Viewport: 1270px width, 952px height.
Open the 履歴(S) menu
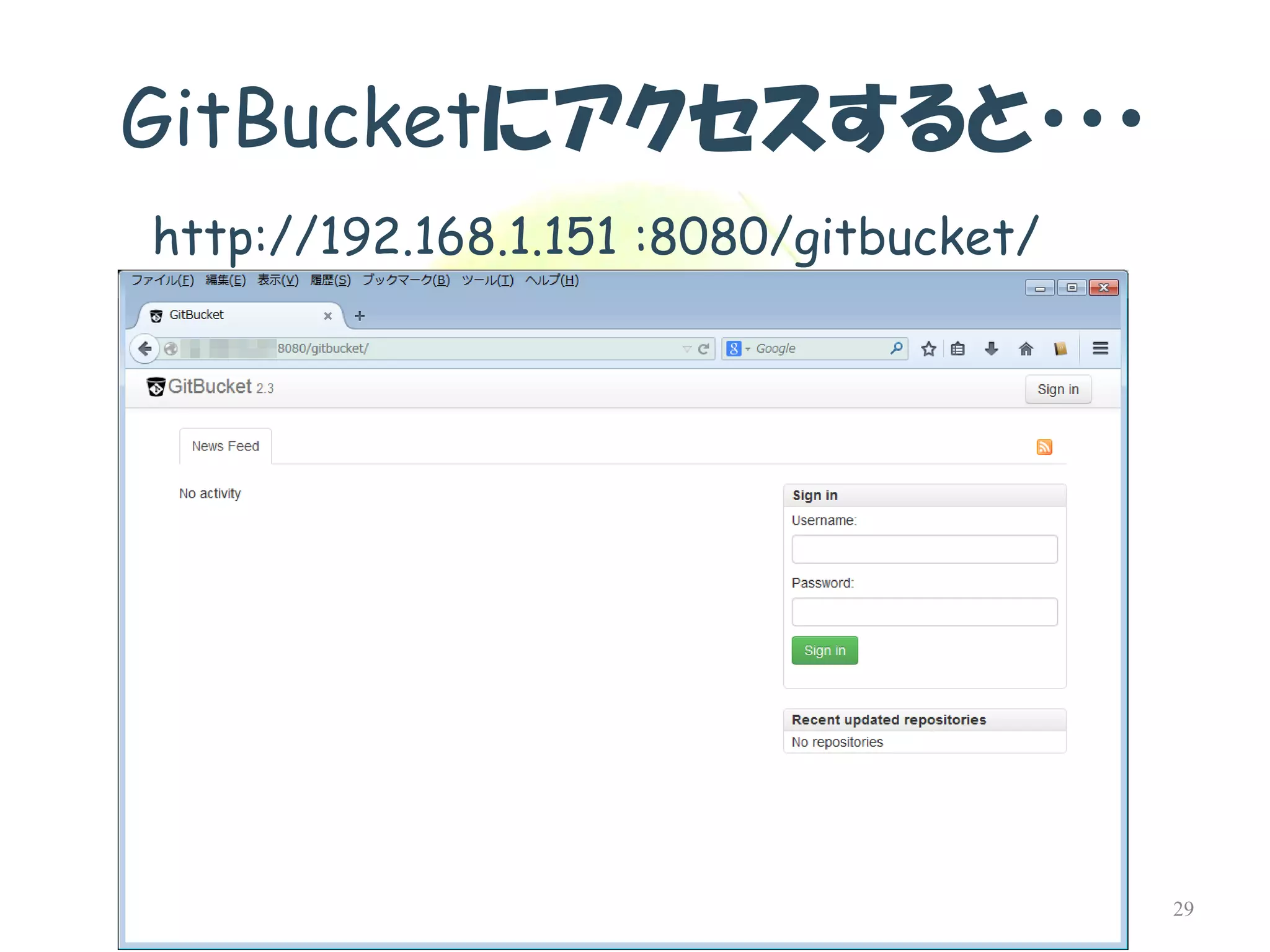[331, 280]
